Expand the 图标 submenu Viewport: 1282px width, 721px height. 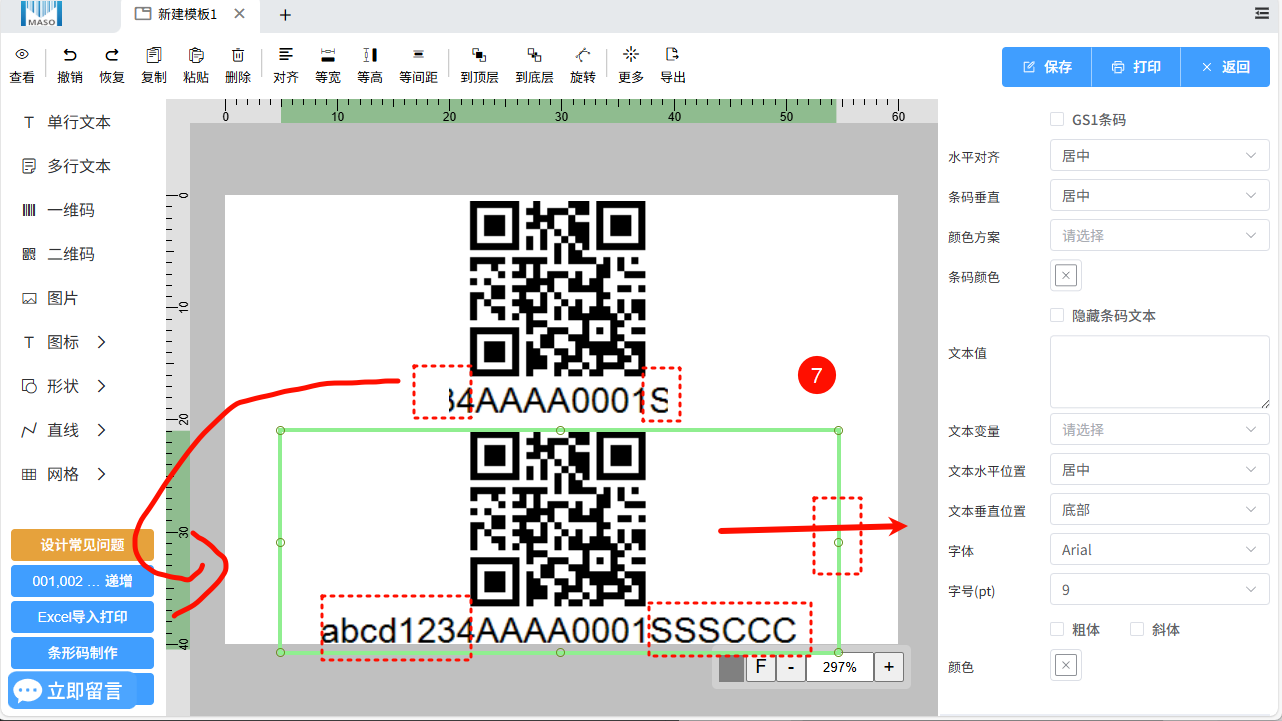tap(102, 342)
